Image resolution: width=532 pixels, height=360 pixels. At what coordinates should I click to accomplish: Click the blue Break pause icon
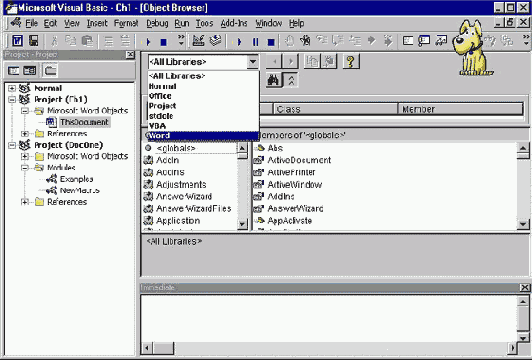(x=255, y=42)
